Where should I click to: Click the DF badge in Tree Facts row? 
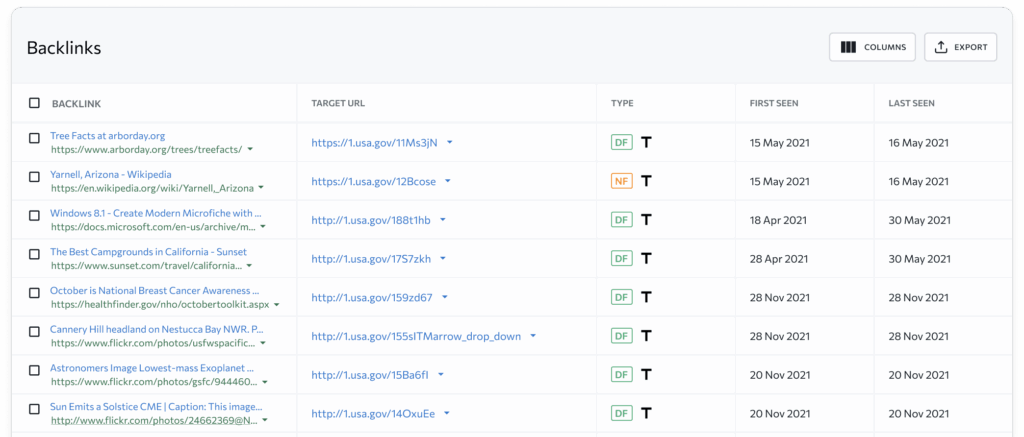(x=622, y=142)
